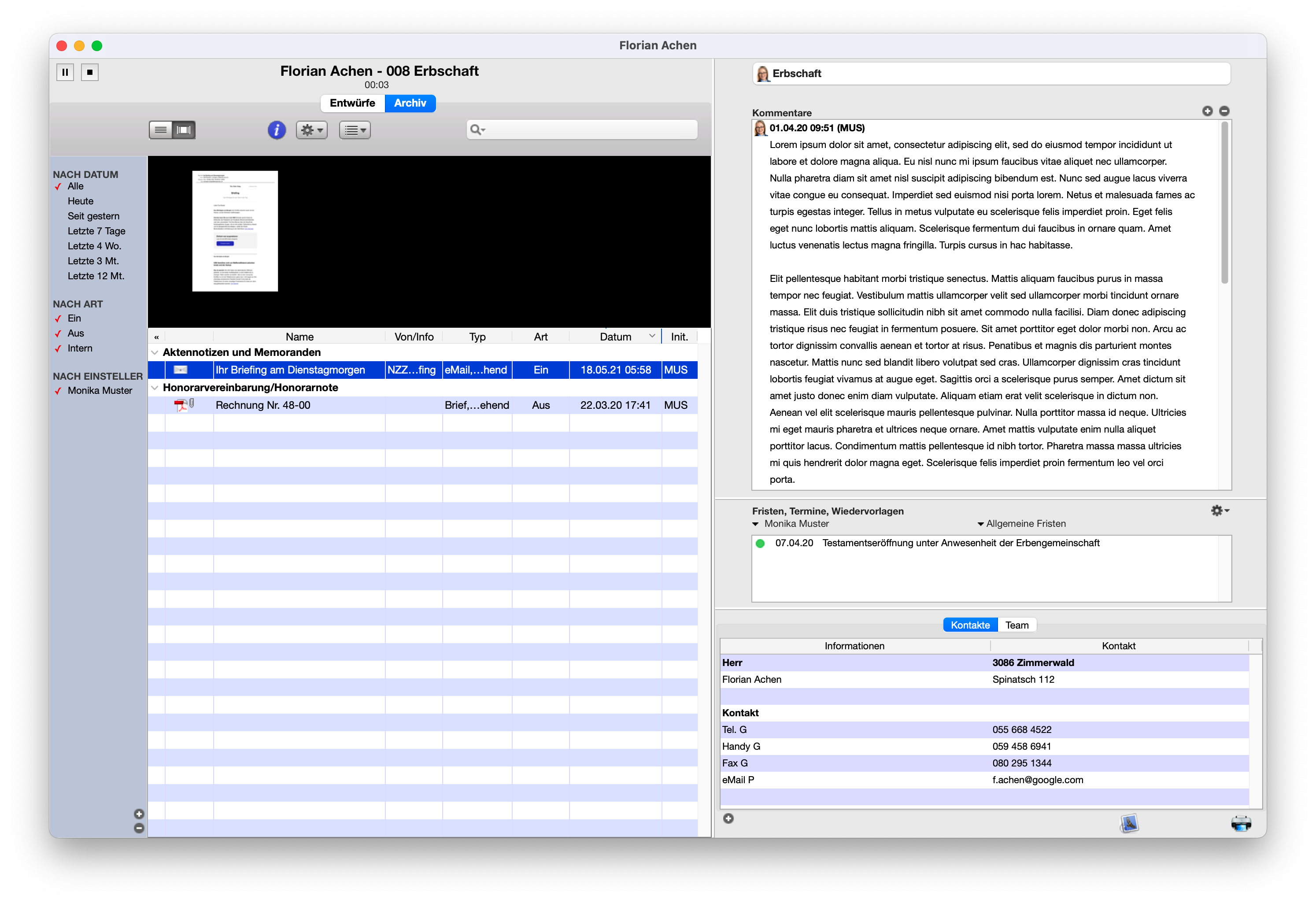Add a contact with the plus icon
This screenshot has width=1316, height=903.
coord(728,818)
